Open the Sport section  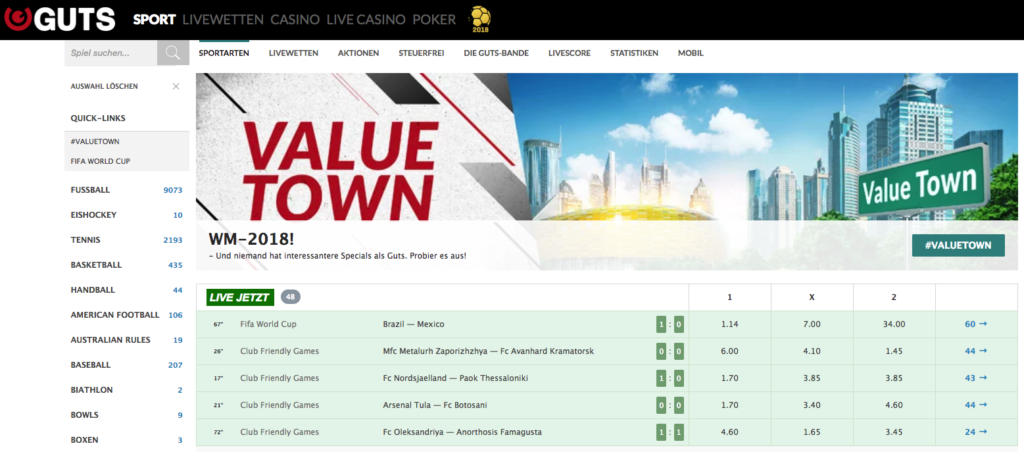coord(154,20)
